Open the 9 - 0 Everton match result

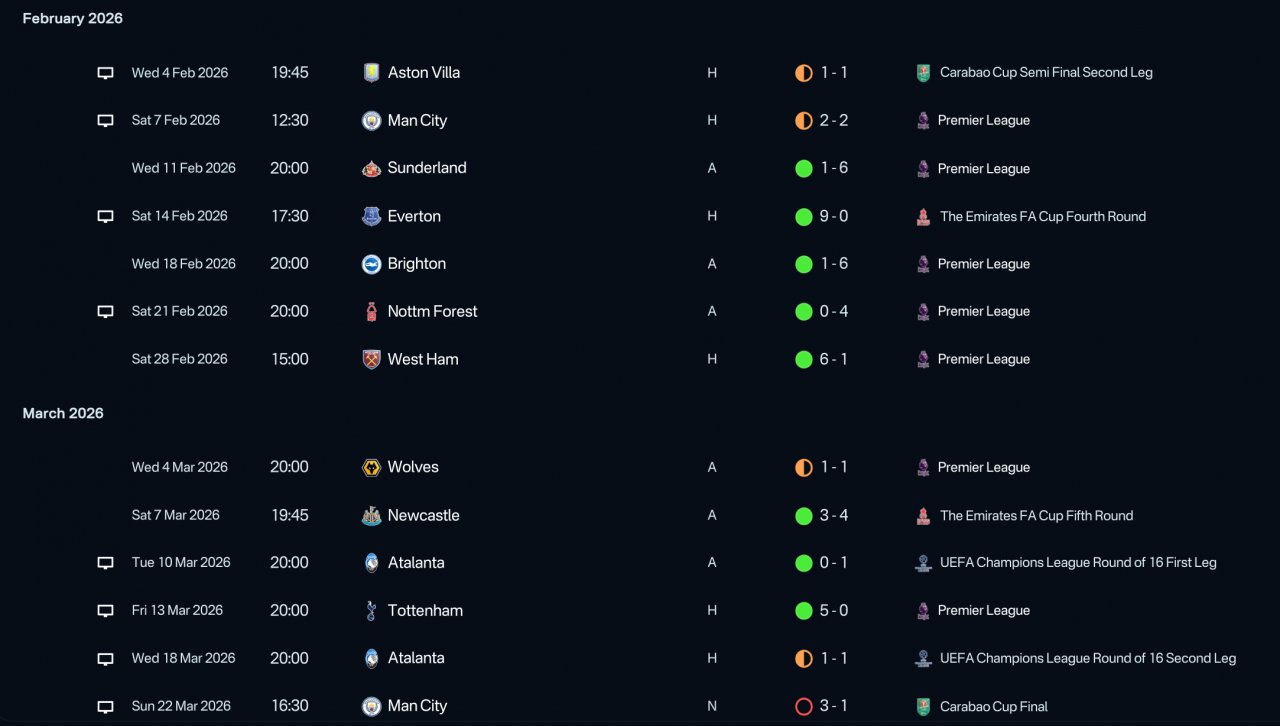834,216
